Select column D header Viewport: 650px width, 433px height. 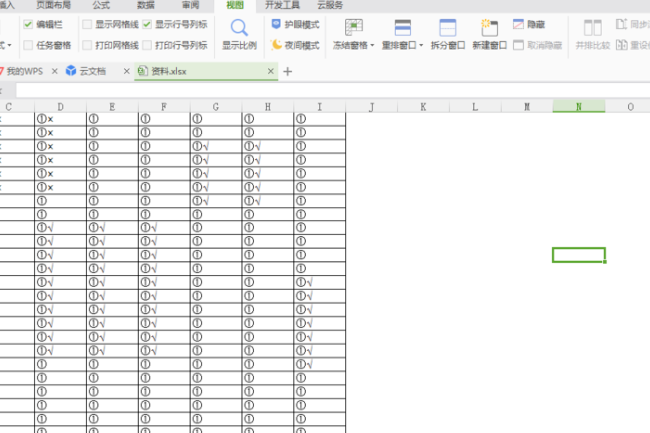pos(61,107)
